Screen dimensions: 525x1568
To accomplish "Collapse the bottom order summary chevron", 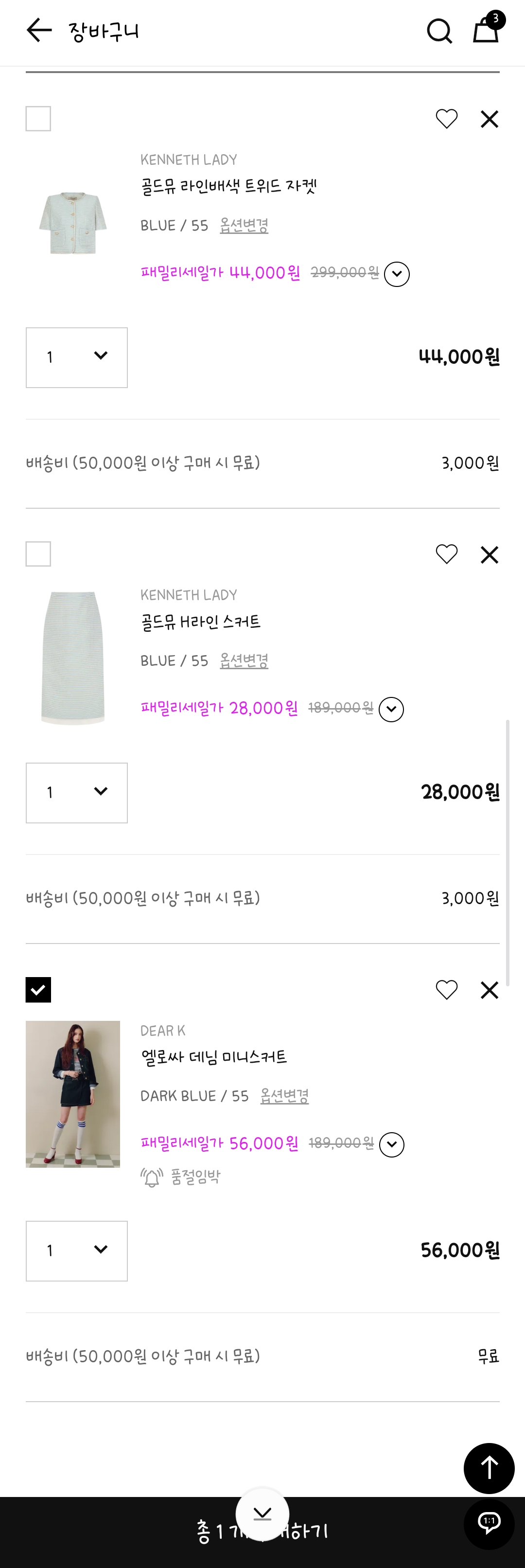I will 262,1514.
